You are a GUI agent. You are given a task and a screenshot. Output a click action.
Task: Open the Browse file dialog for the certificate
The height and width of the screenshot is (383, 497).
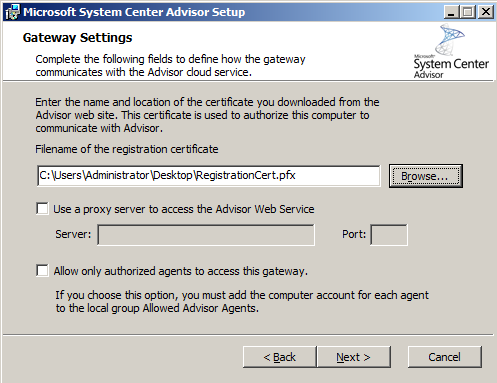click(x=425, y=176)
